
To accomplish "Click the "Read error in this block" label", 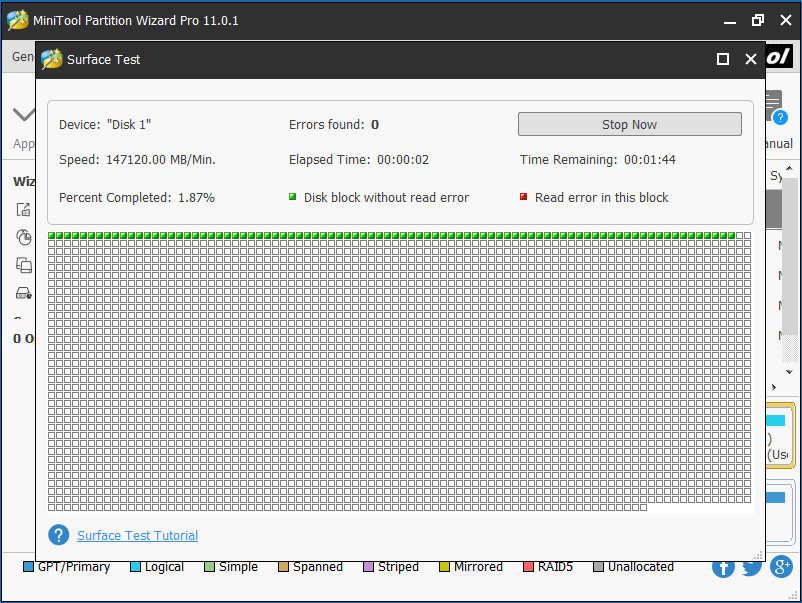I will [602, 197].
